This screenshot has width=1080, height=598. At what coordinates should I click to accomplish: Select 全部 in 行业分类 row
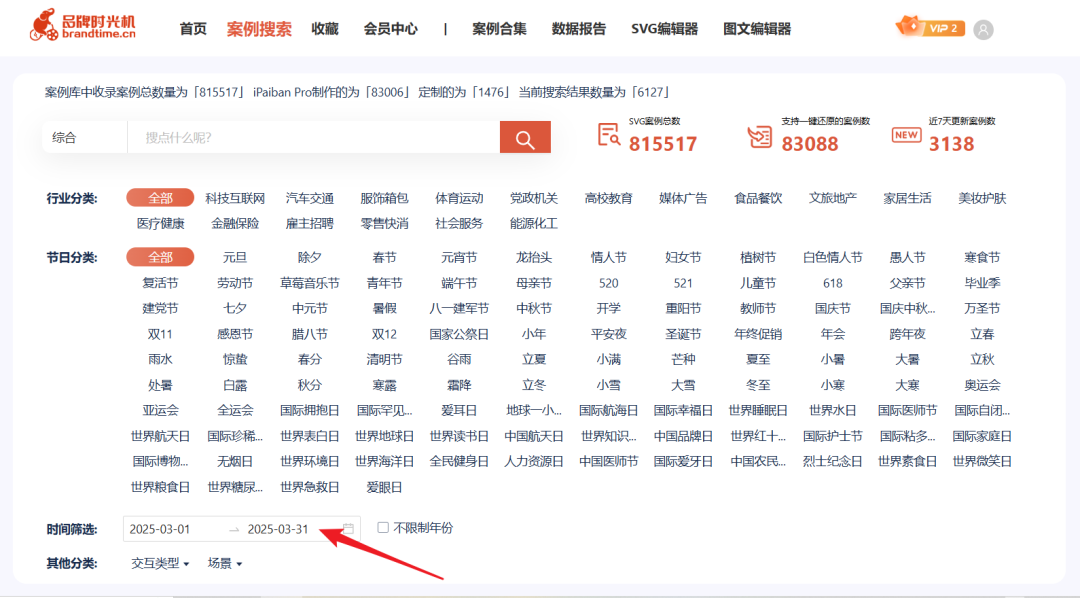point(160,197)
